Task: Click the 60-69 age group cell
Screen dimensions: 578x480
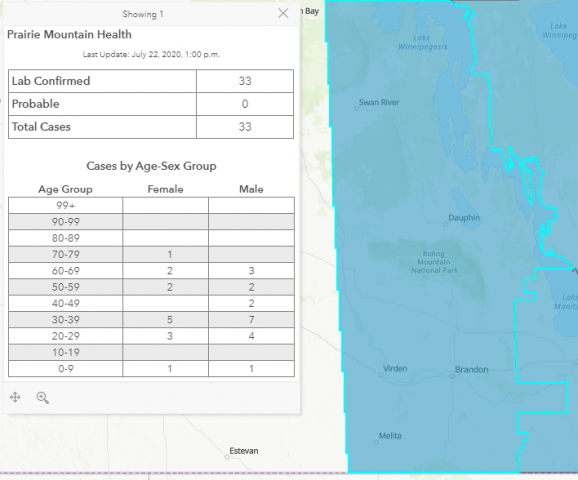Action: 66,271
